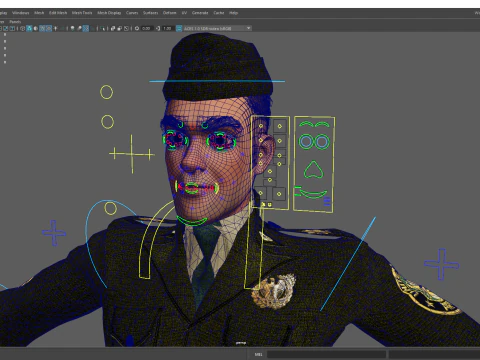Viewport: 480px width, 360px height.
Task: Open the ACES 1.0 SDR-video view transform dropdown
Action: (217, 28)
